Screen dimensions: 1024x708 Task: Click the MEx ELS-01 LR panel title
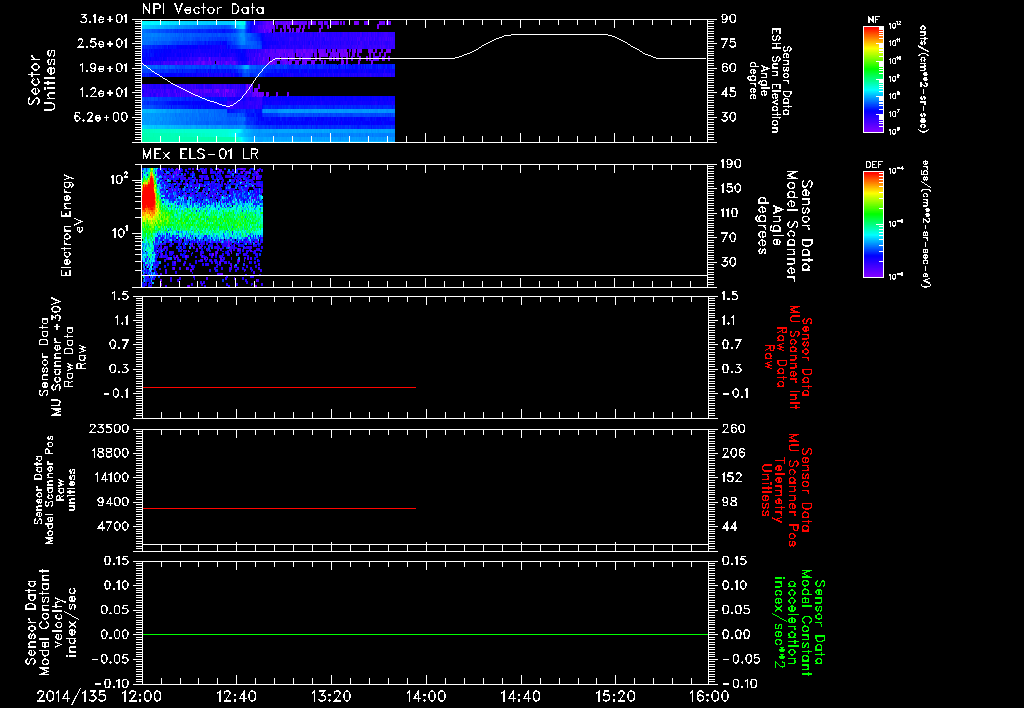pos(199,154)
